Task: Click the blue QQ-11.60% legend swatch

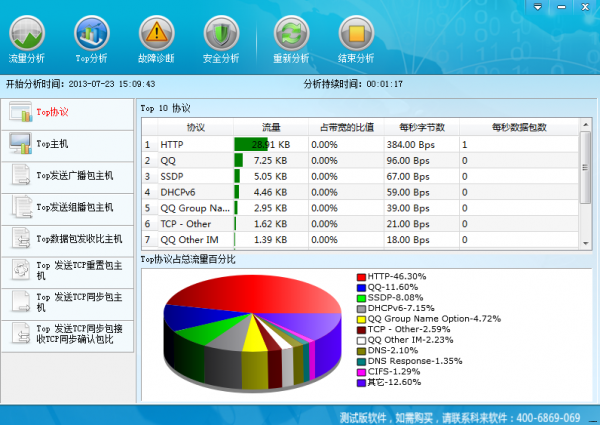Action: pos(361,288)
